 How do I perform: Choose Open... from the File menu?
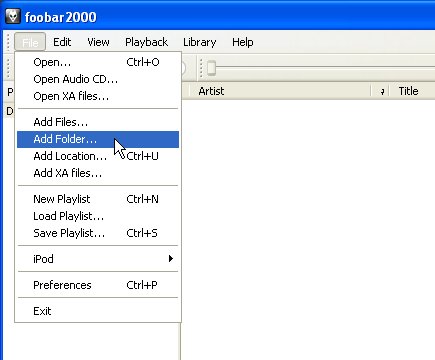pyautogui.click(x=98, y=62)
